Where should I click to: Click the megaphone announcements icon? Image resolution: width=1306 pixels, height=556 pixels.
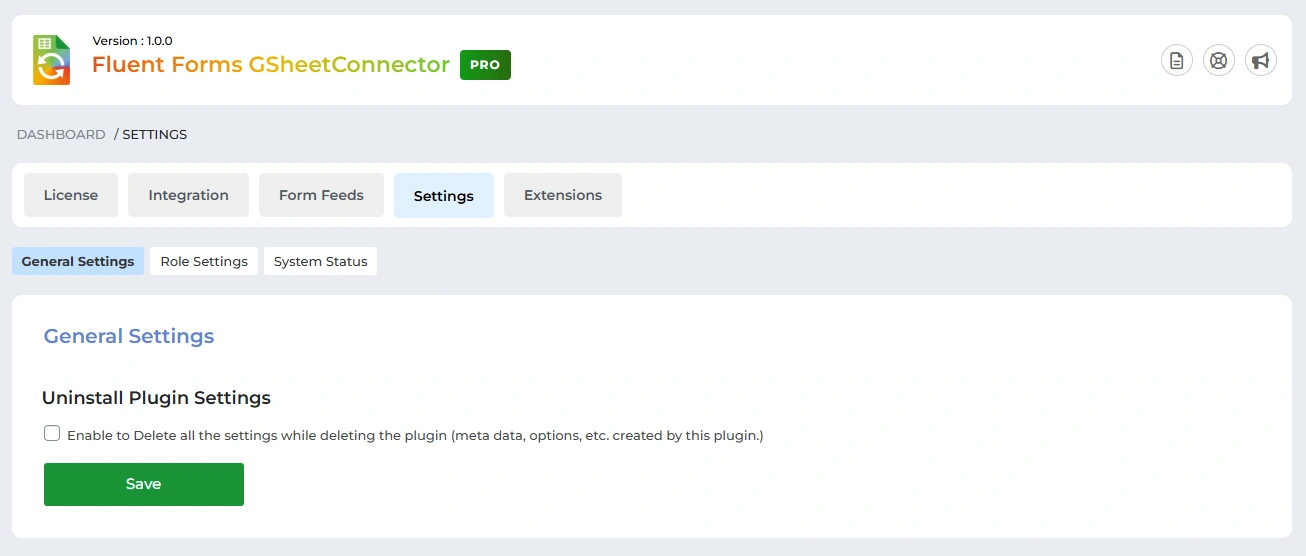click(1260, 61)
